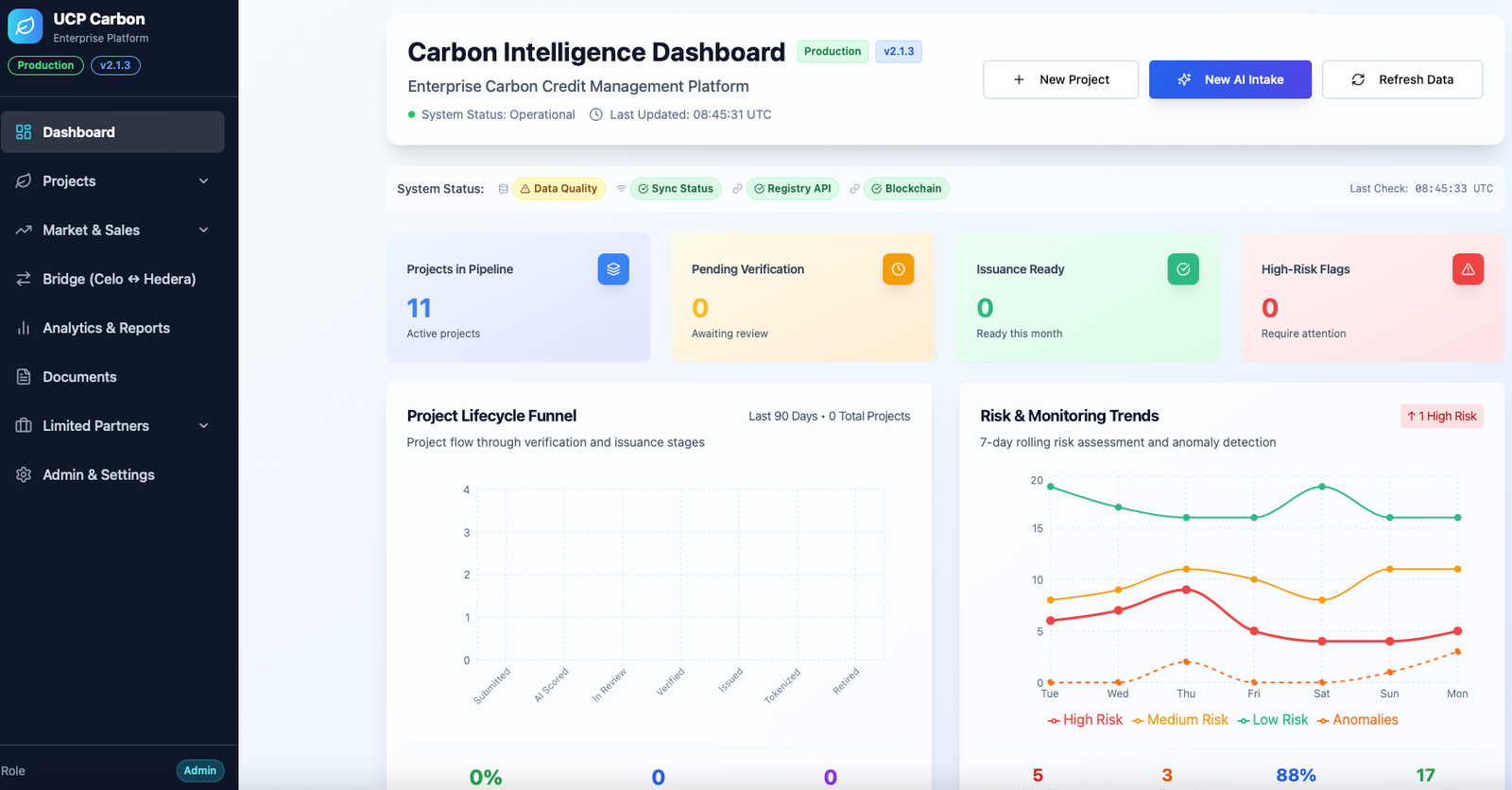This screenshot has height=790, width=1512.
Task: Click the blue layers icon on Projects in Pipeline
Action: click(613, 269)
